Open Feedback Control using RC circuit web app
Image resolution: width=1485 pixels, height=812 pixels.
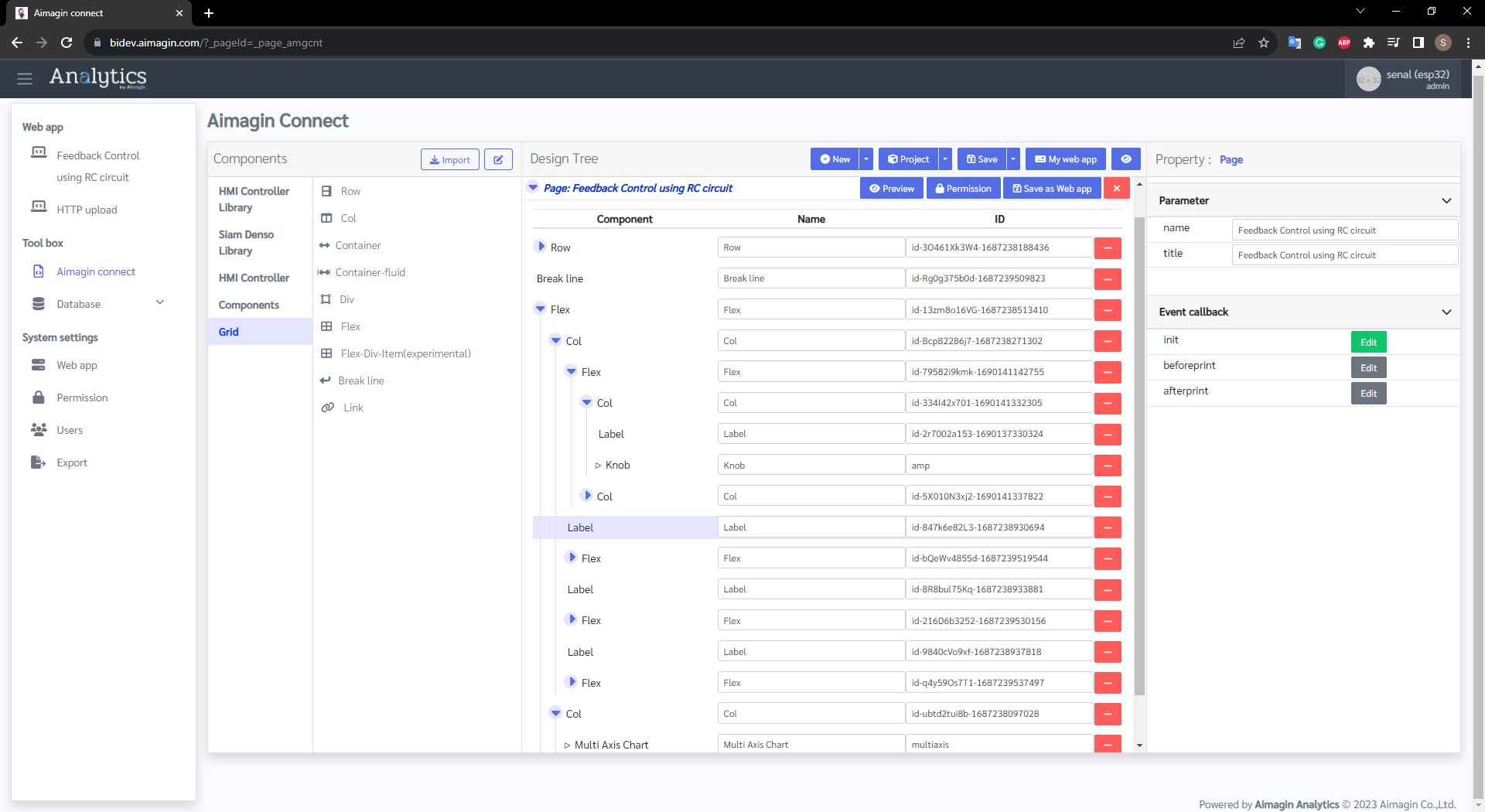click(x=97, y=166)
